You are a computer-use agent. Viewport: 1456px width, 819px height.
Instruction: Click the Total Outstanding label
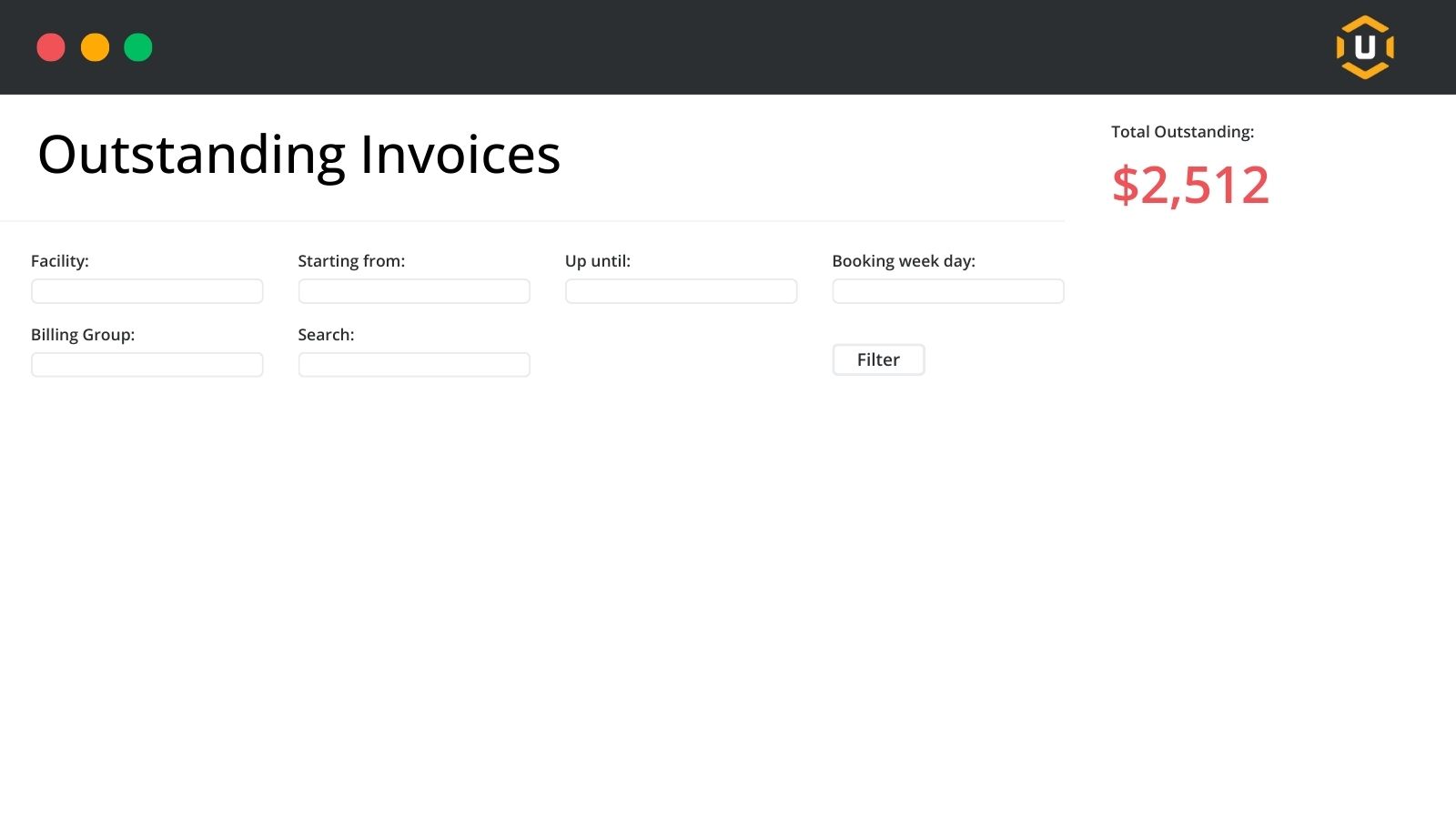pyautogui.click(x=1182, y=132)
